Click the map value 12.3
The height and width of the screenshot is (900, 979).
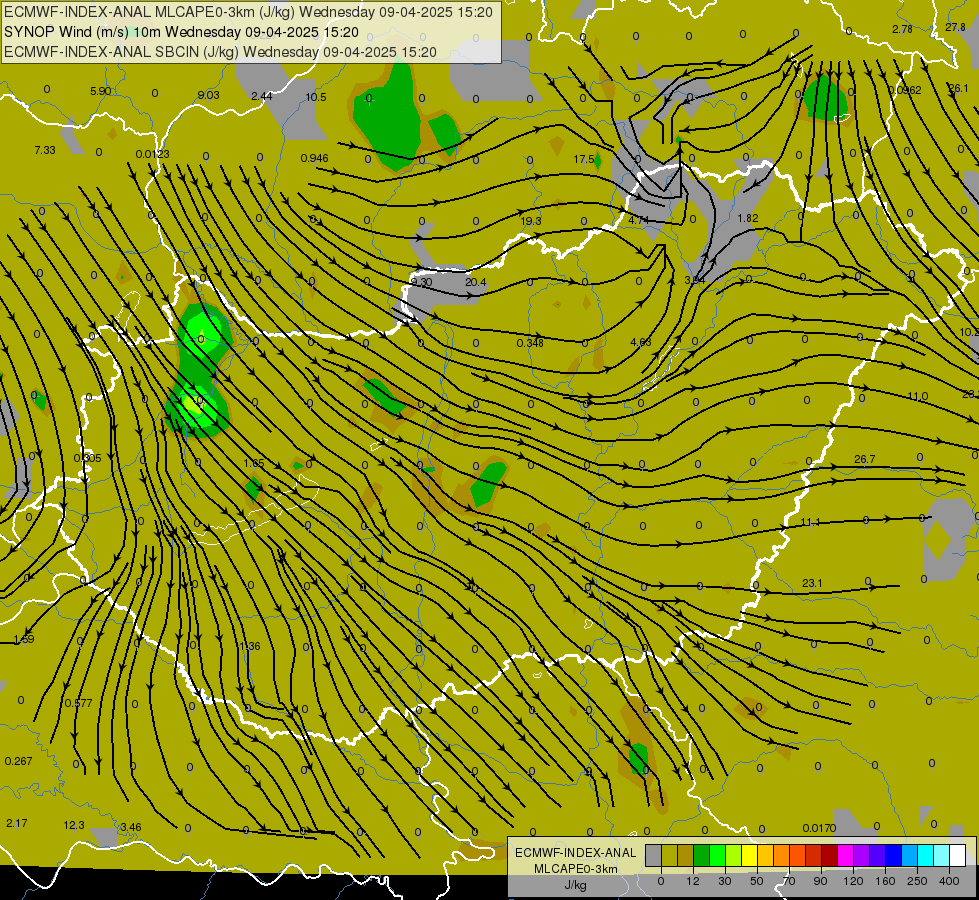coord(74,826)
